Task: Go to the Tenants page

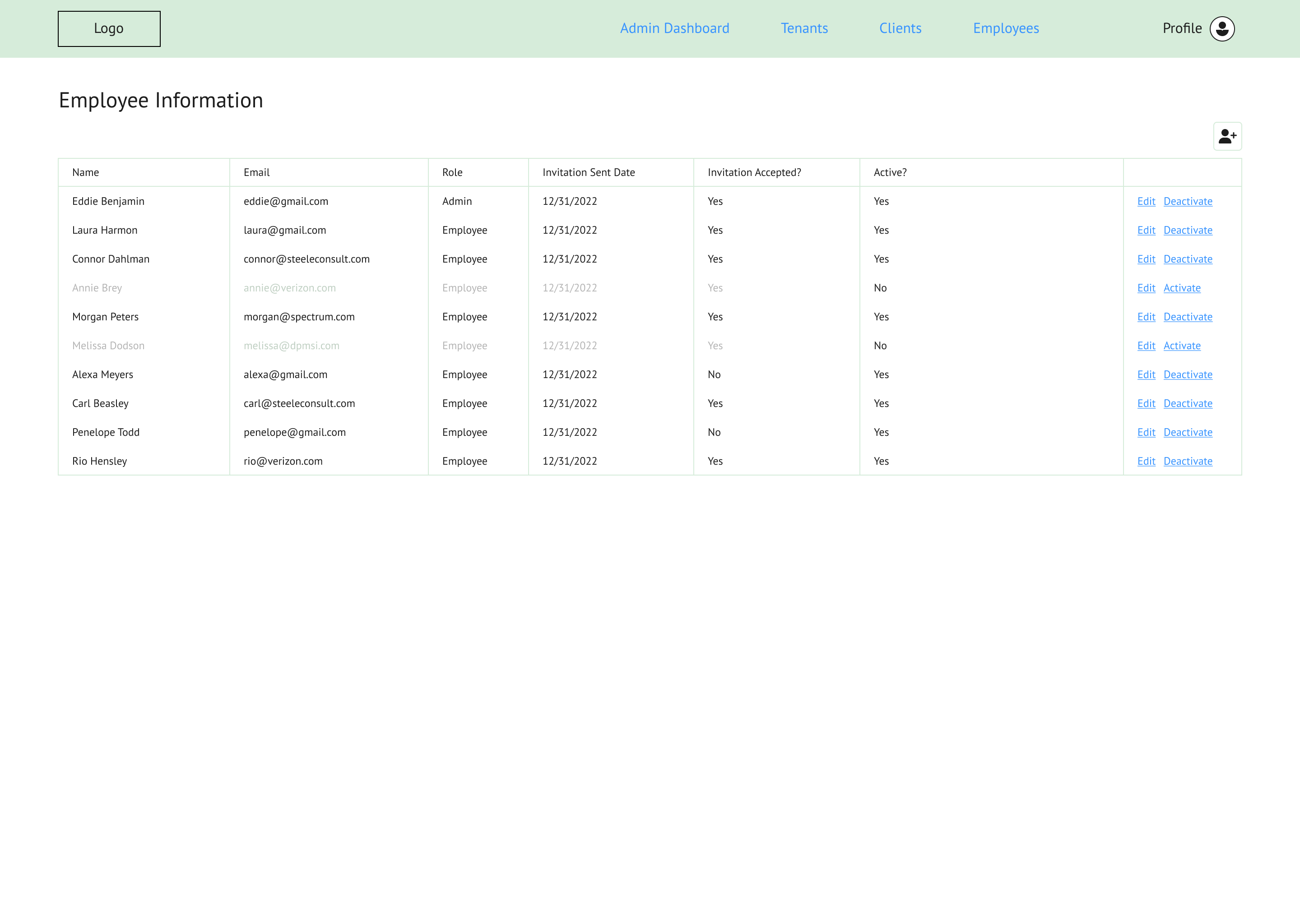Action: tap(803, 28)
